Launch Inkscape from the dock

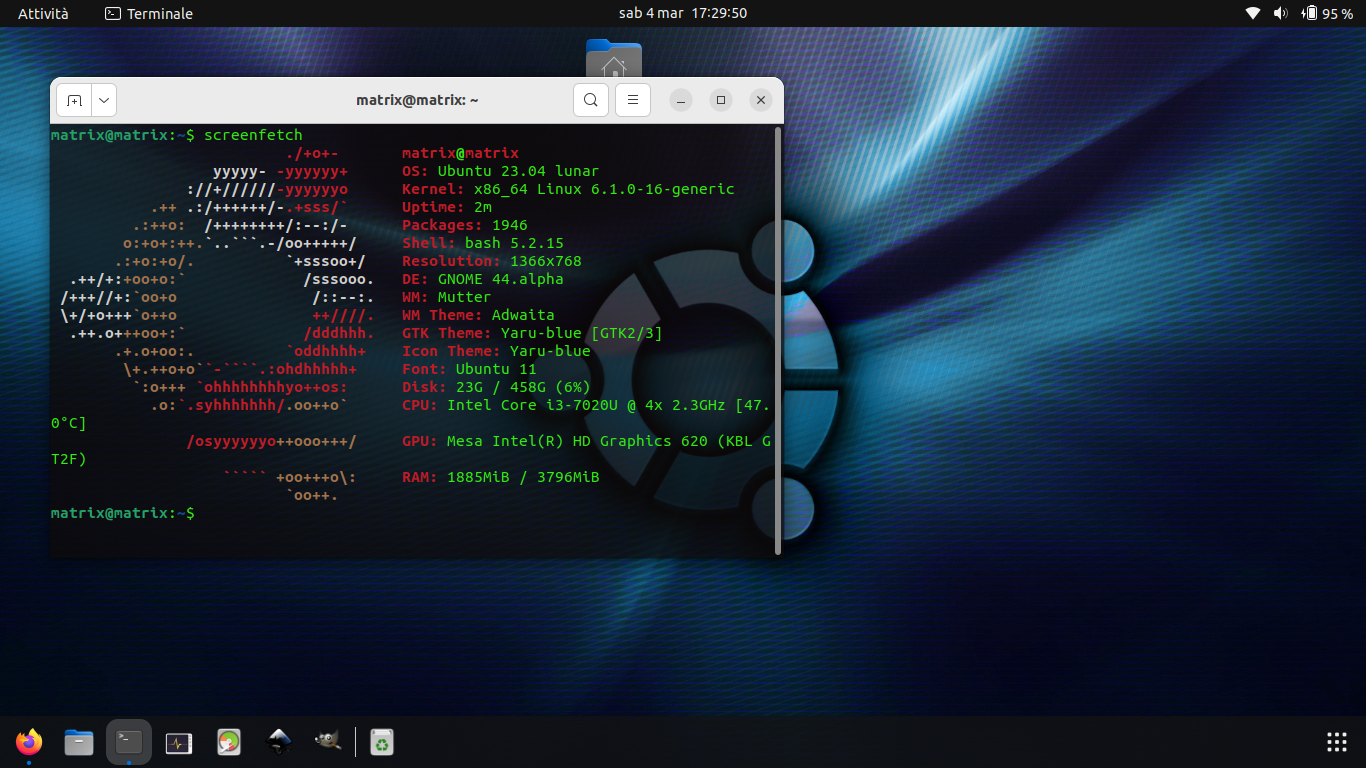click(x=280, y=742)
